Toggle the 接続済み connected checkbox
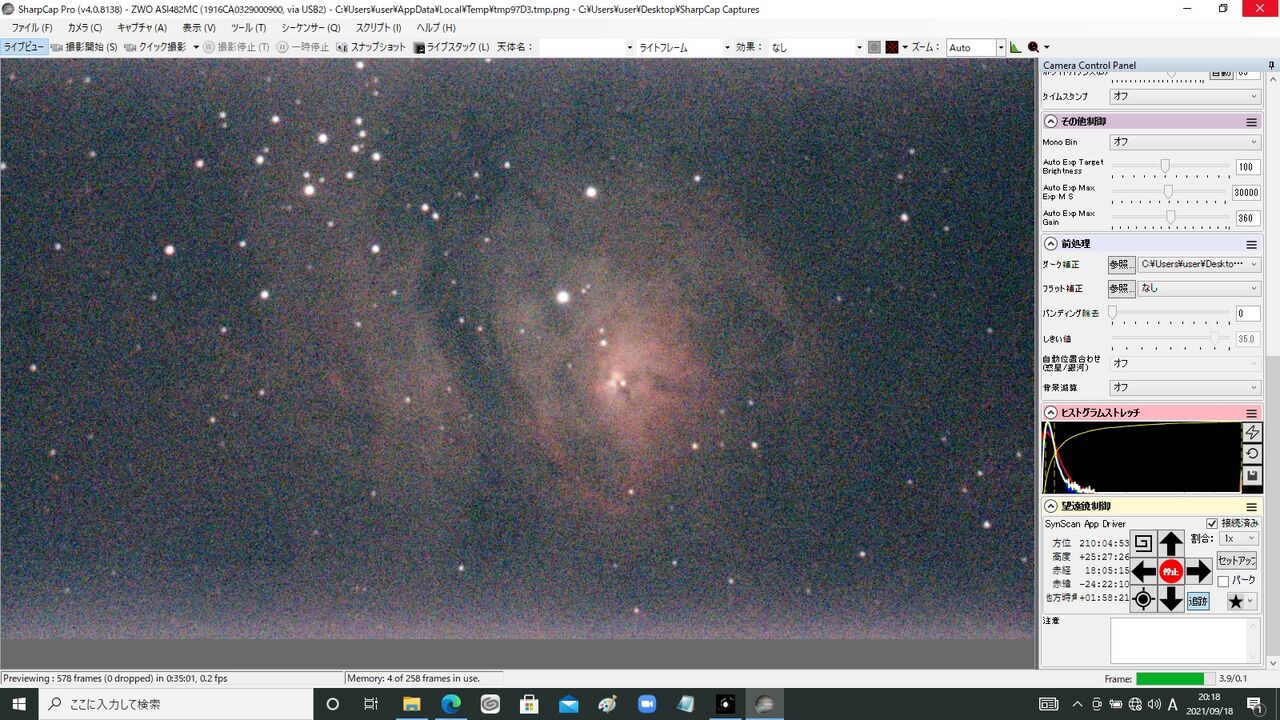Image resolution: width=1280 pixels, height=720 pixels. (1212, 523)
